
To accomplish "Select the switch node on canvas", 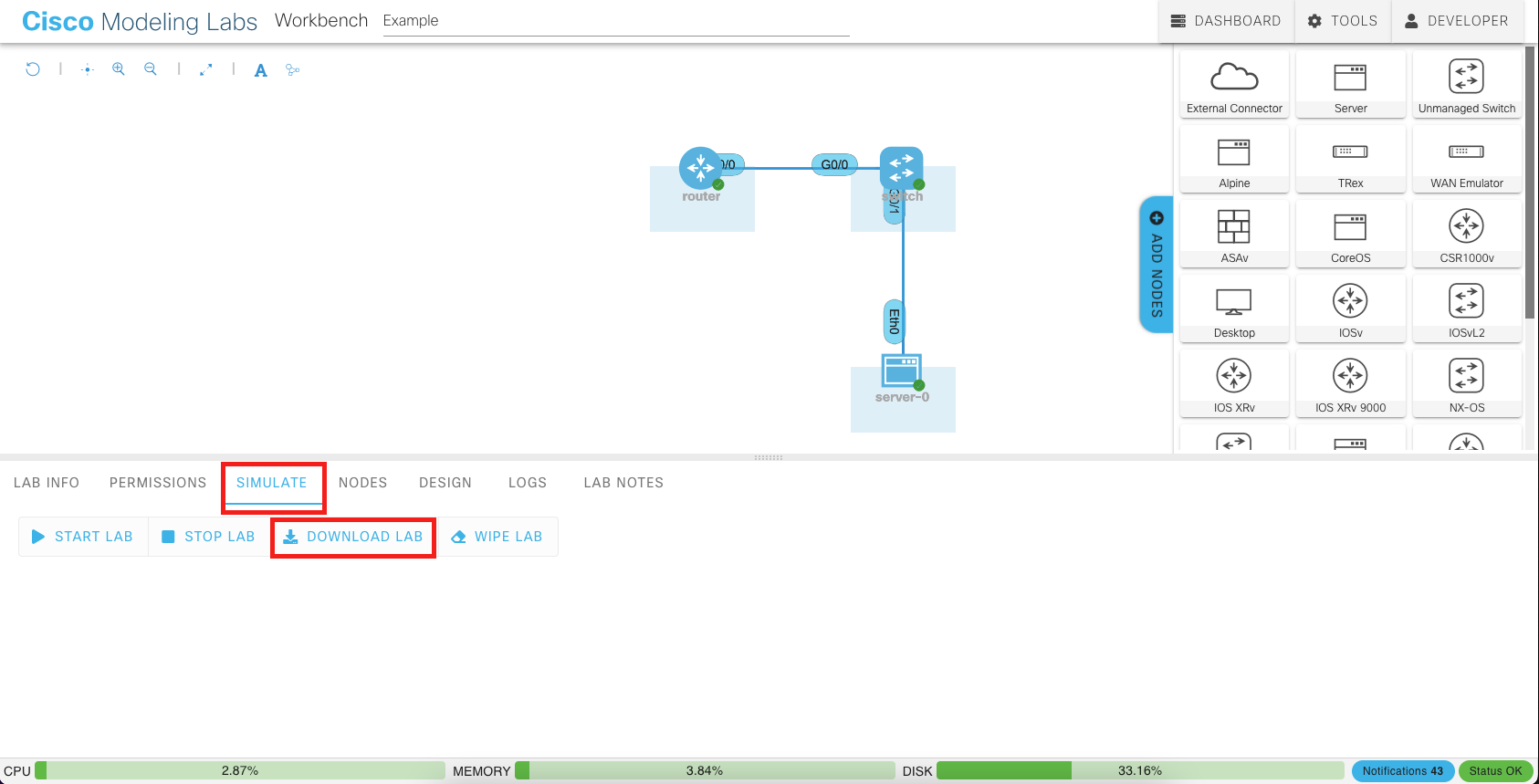I will point(901,169).
